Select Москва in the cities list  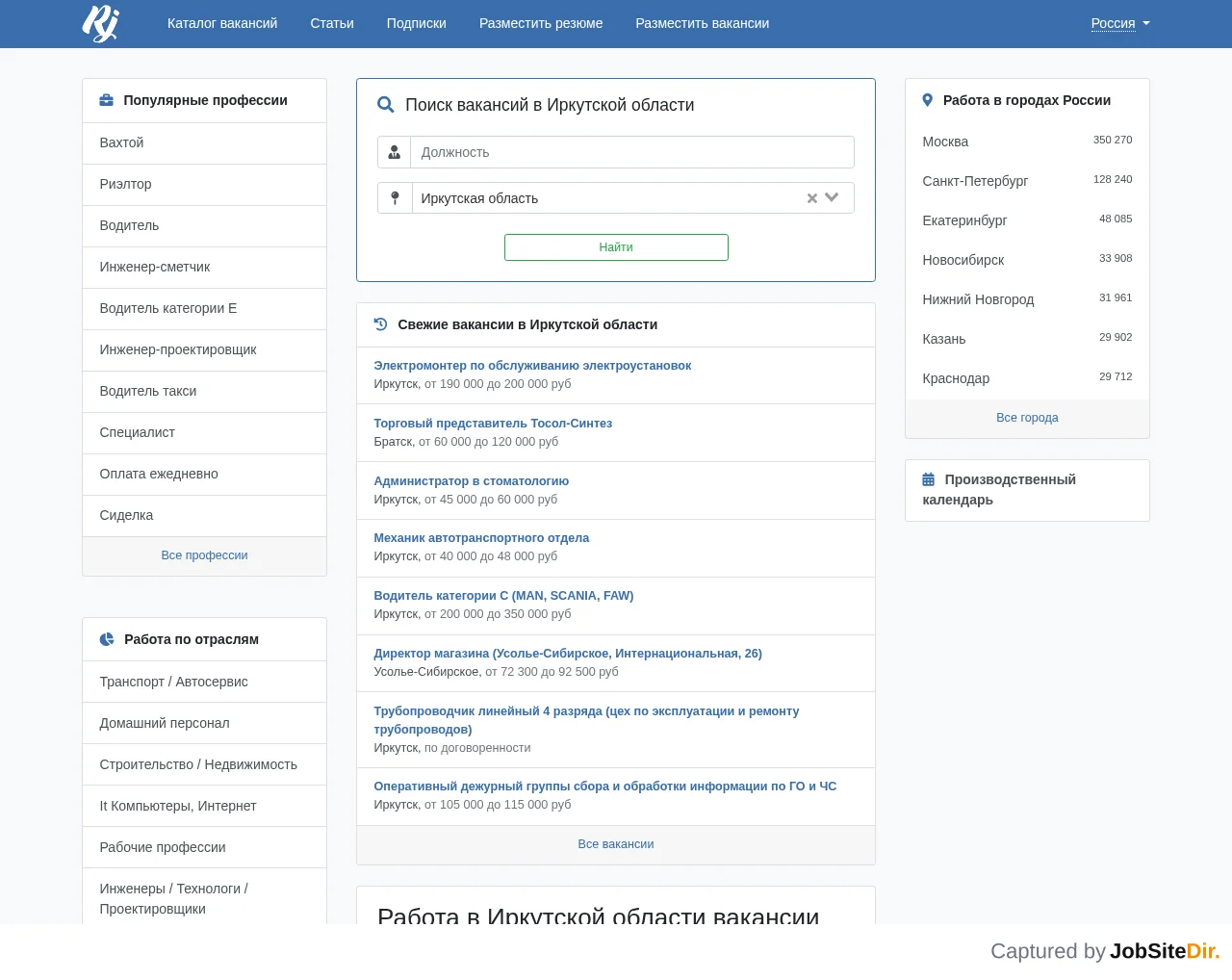945,142
